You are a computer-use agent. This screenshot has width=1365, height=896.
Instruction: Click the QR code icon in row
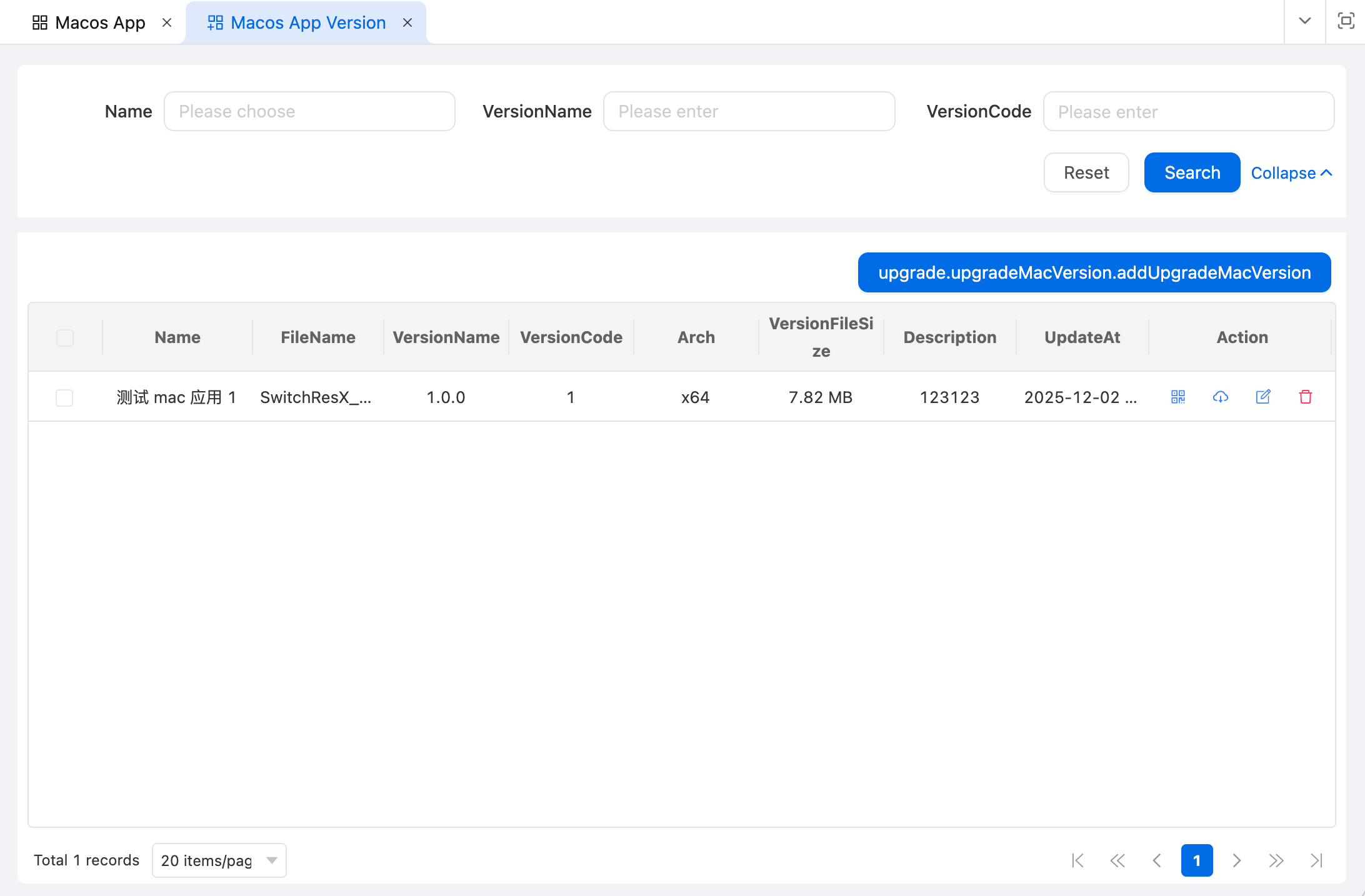(1178, 397)
